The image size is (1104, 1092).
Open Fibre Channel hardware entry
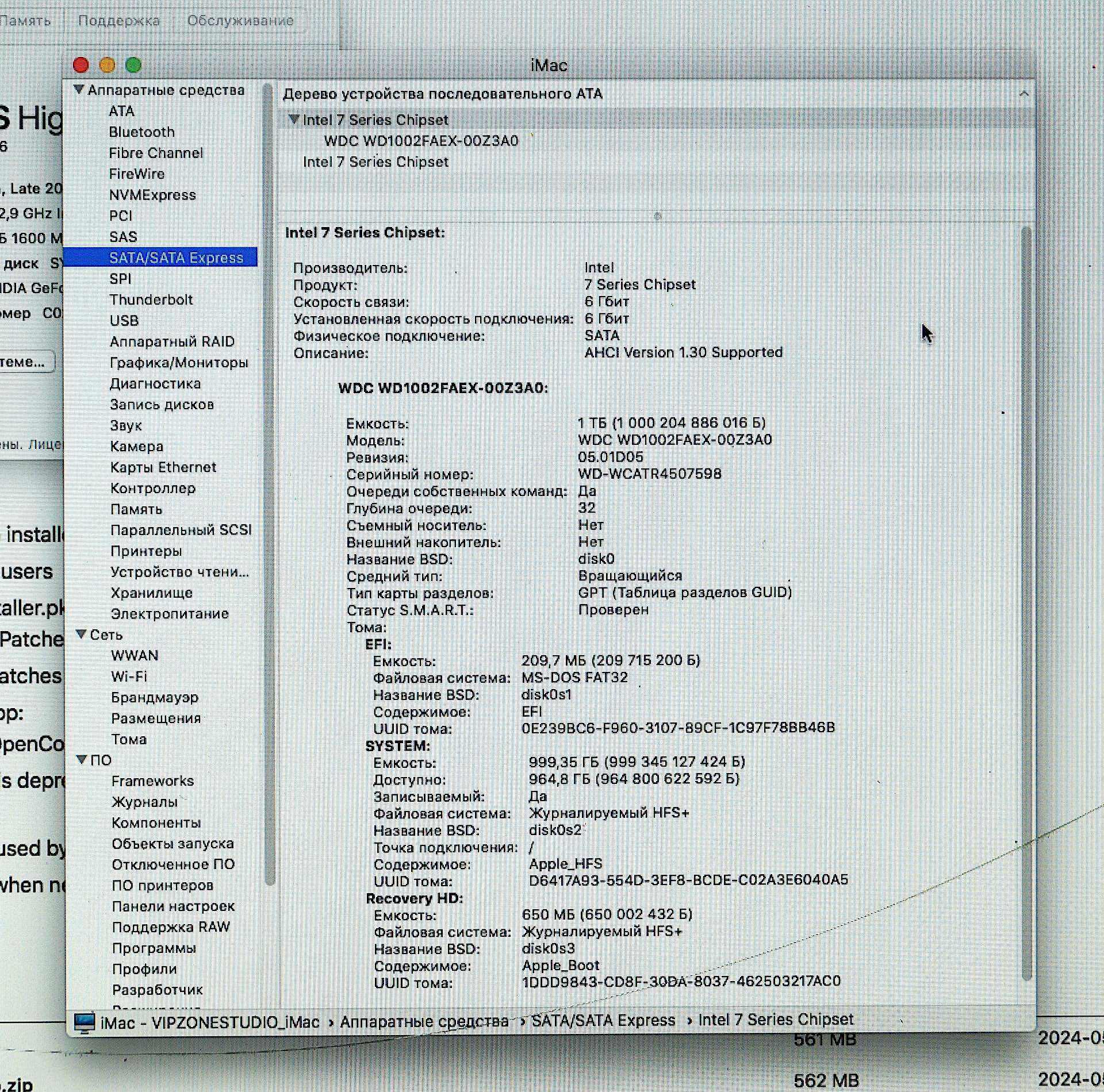pyautogui.click(x=156, y=153)
